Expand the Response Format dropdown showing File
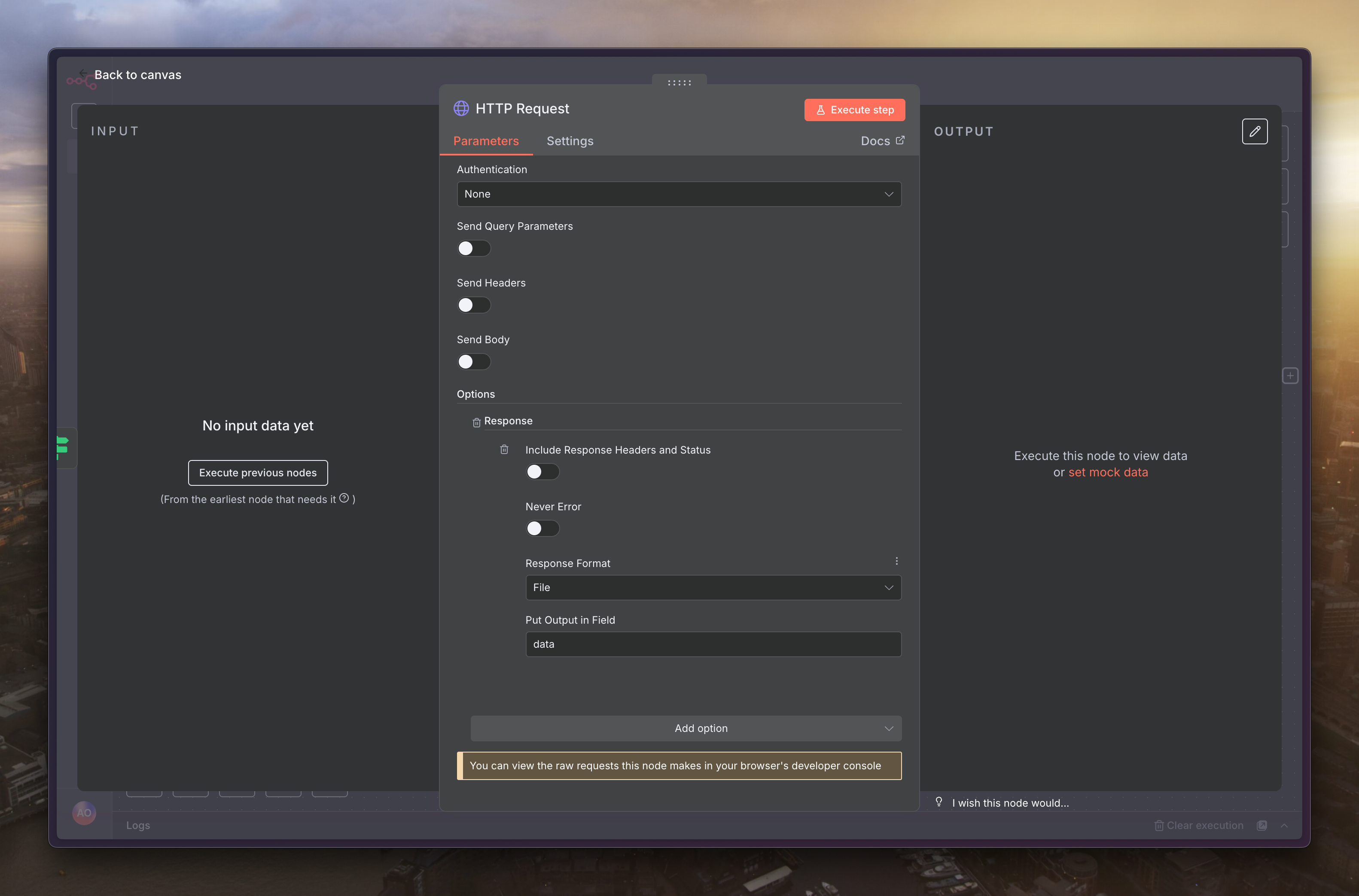Viewport: 1359px width, 896px height. click(713, 588)
